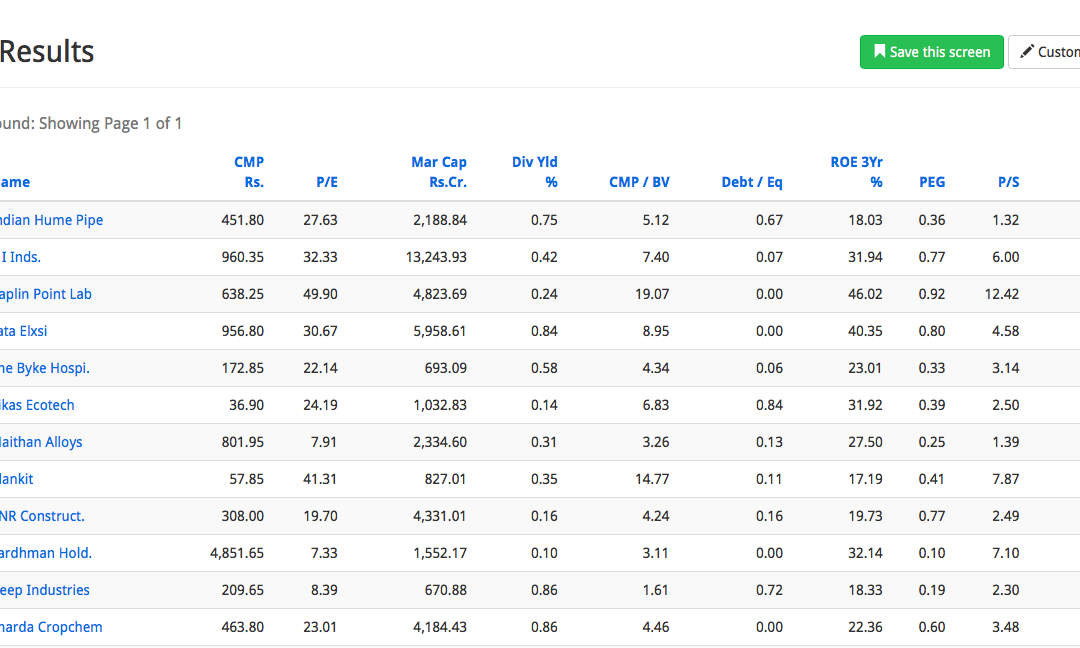Click the 'Showing Page 1 of 1' text

110,123
